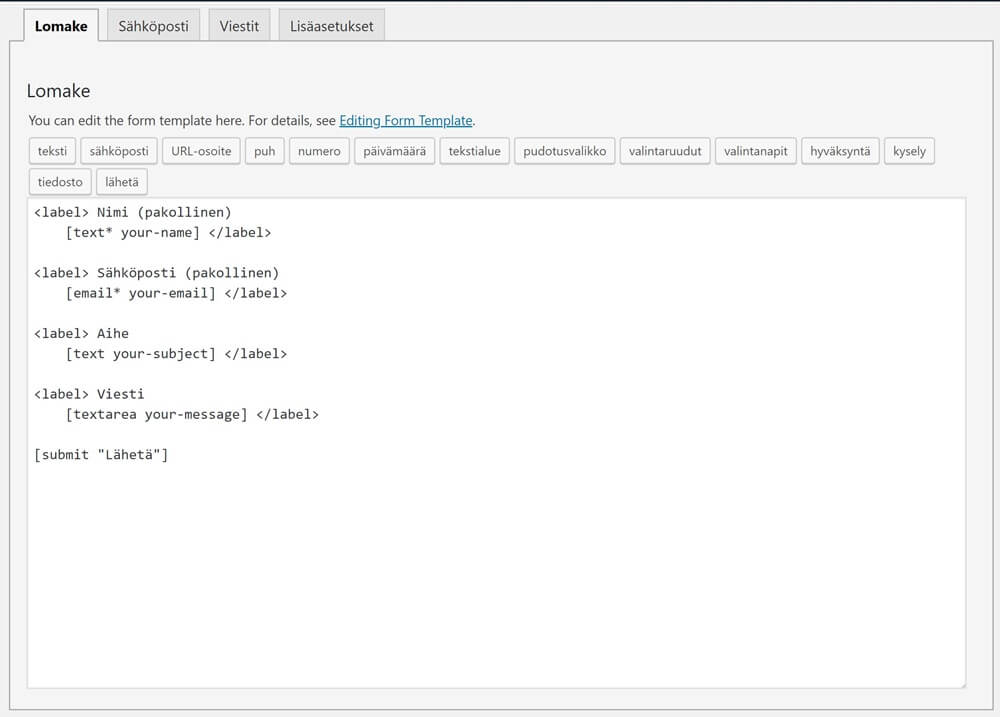Click the tekstialue tag button
The image size is (1000, 717).
point(474,152)
